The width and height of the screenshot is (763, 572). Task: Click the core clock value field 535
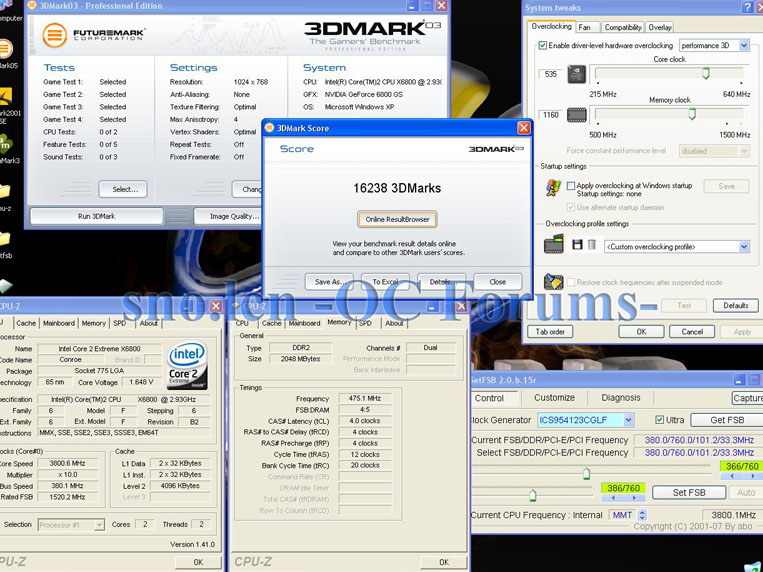[x=550, y=74]
